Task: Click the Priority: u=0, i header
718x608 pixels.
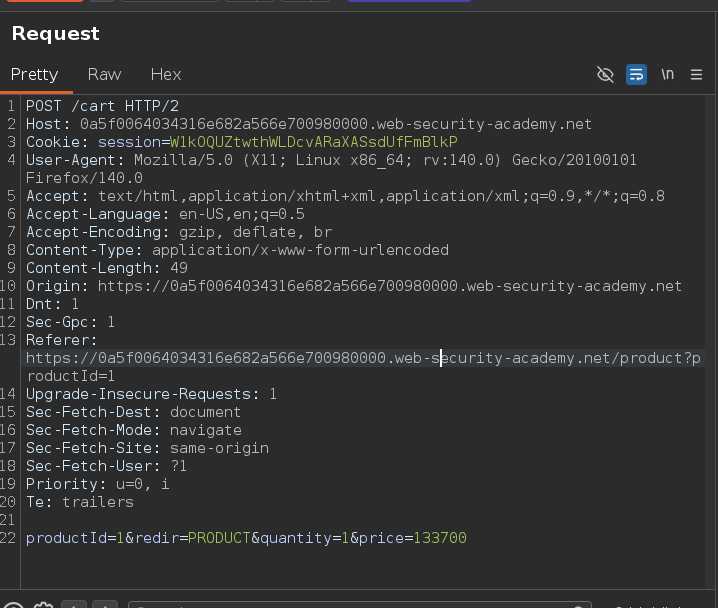Action: (98, 484)
